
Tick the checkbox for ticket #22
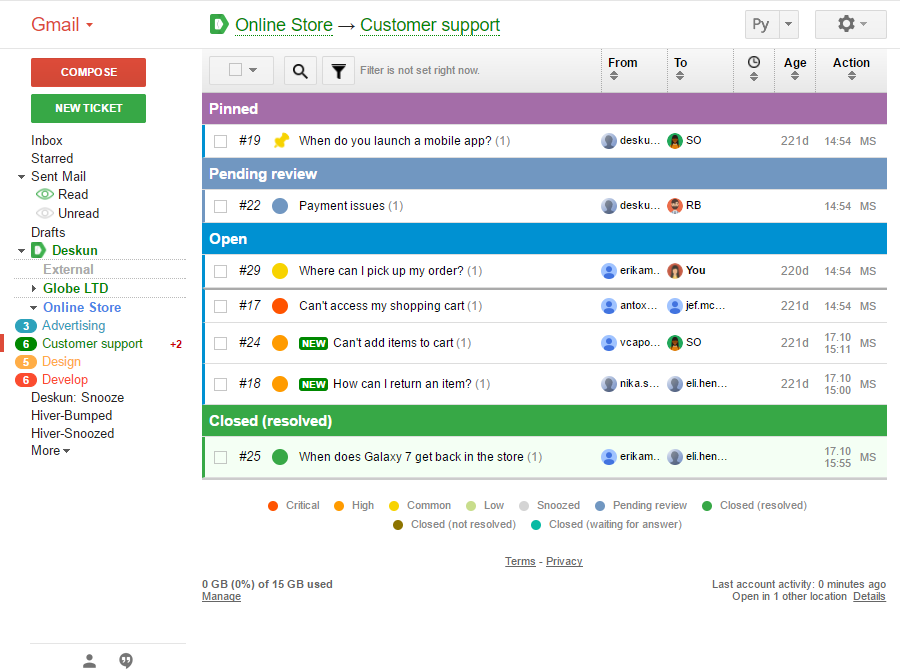pyautogui.click(x=221, y=206)
